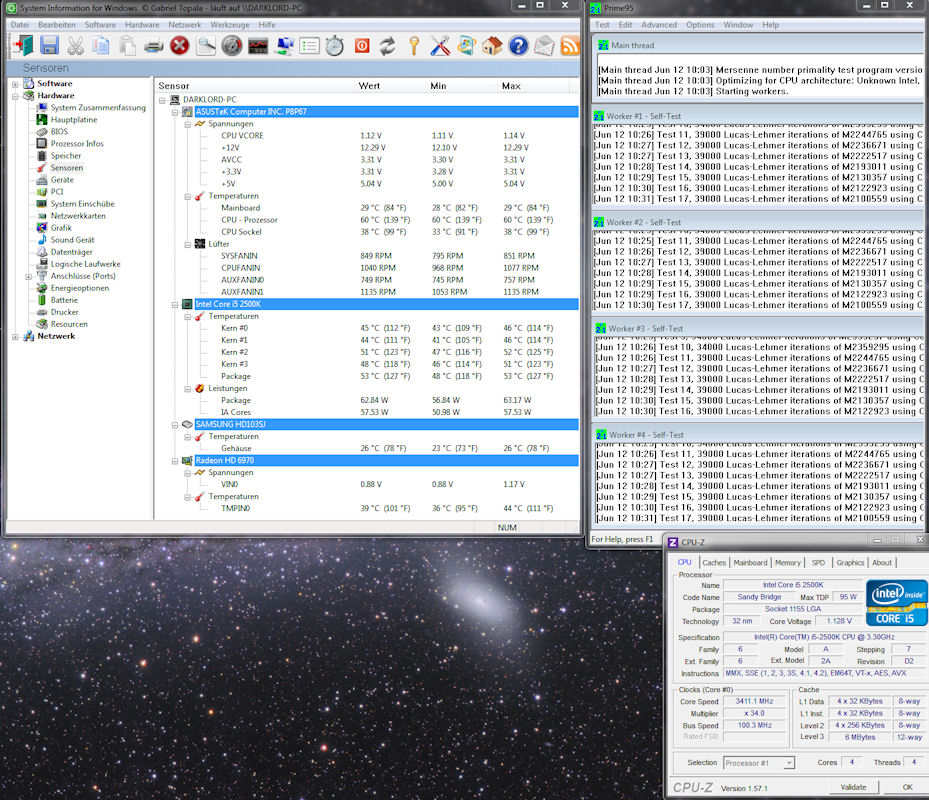Click the printer icon in SIW toolbar
Screen dimensions: 929x800
tap(153, 45)
